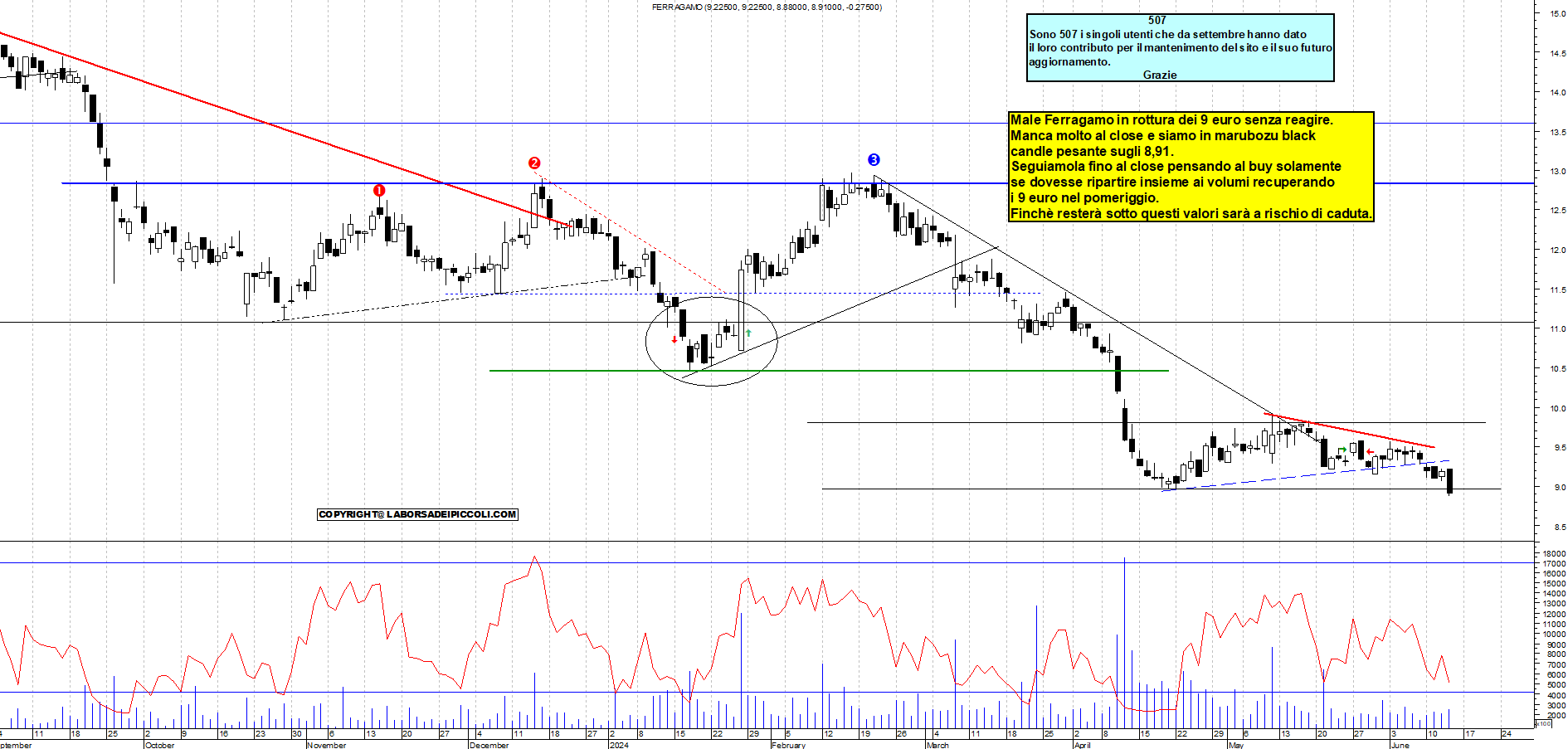This screenshot has width=1568, height=749.
Task: Click the December month label on the time axis
Action: (489, 745)
